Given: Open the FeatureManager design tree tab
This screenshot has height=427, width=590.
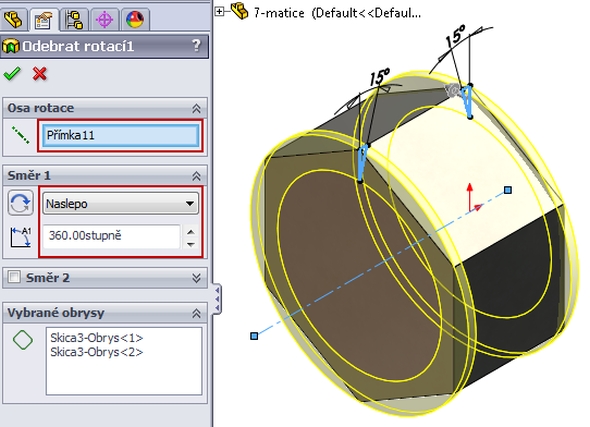Looking at the screenshot, I should tap(14, 19).
